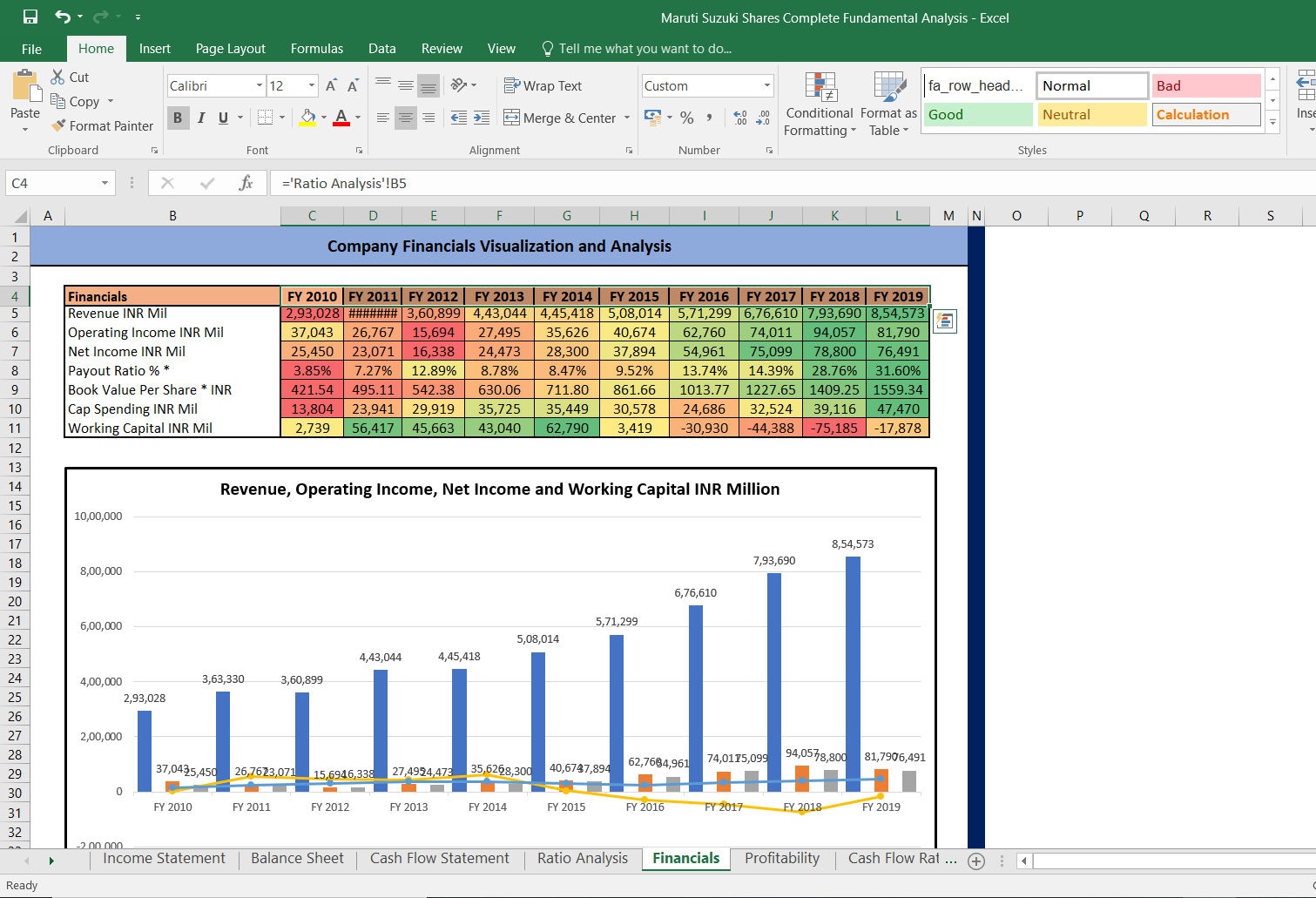Apply the yellow fill color bucket
The width and height of the screenshot is (1316, 898).
307,117
